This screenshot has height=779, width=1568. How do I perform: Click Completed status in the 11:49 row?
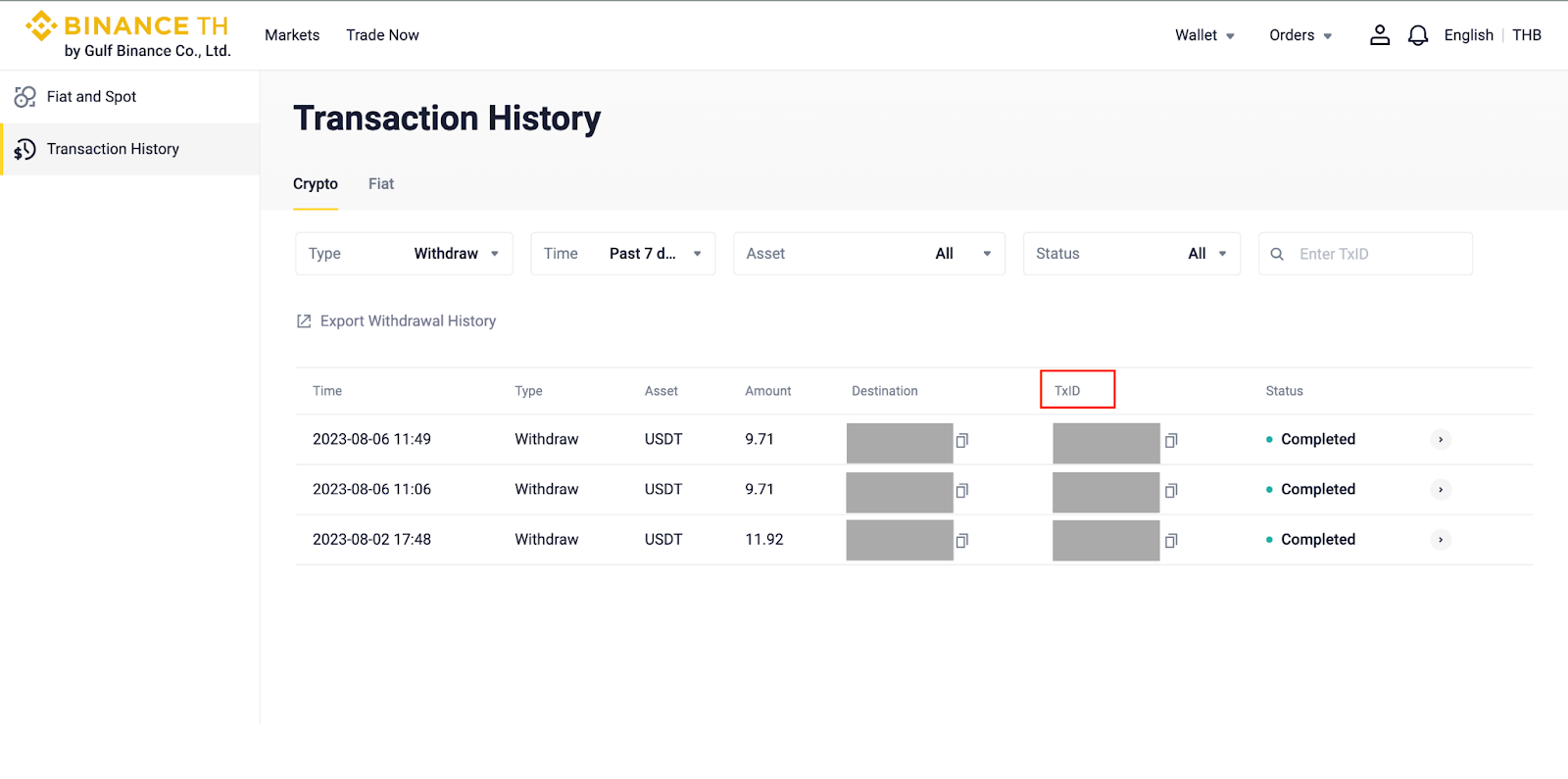(x=1318, y=439)
